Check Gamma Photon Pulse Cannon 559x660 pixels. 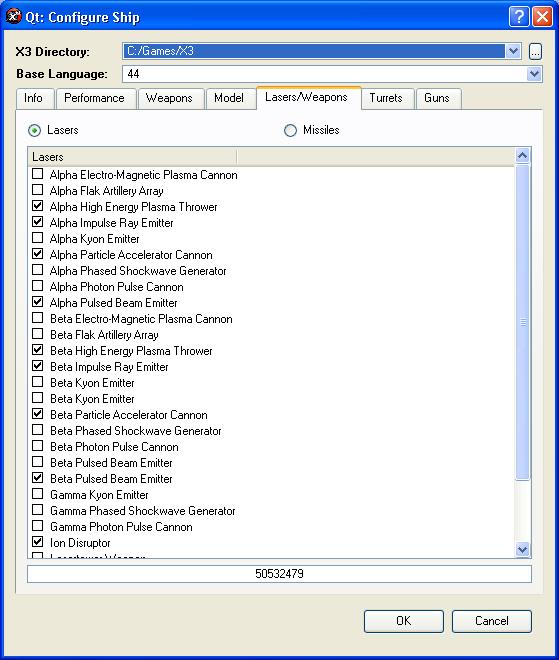[x=37, y=526]
